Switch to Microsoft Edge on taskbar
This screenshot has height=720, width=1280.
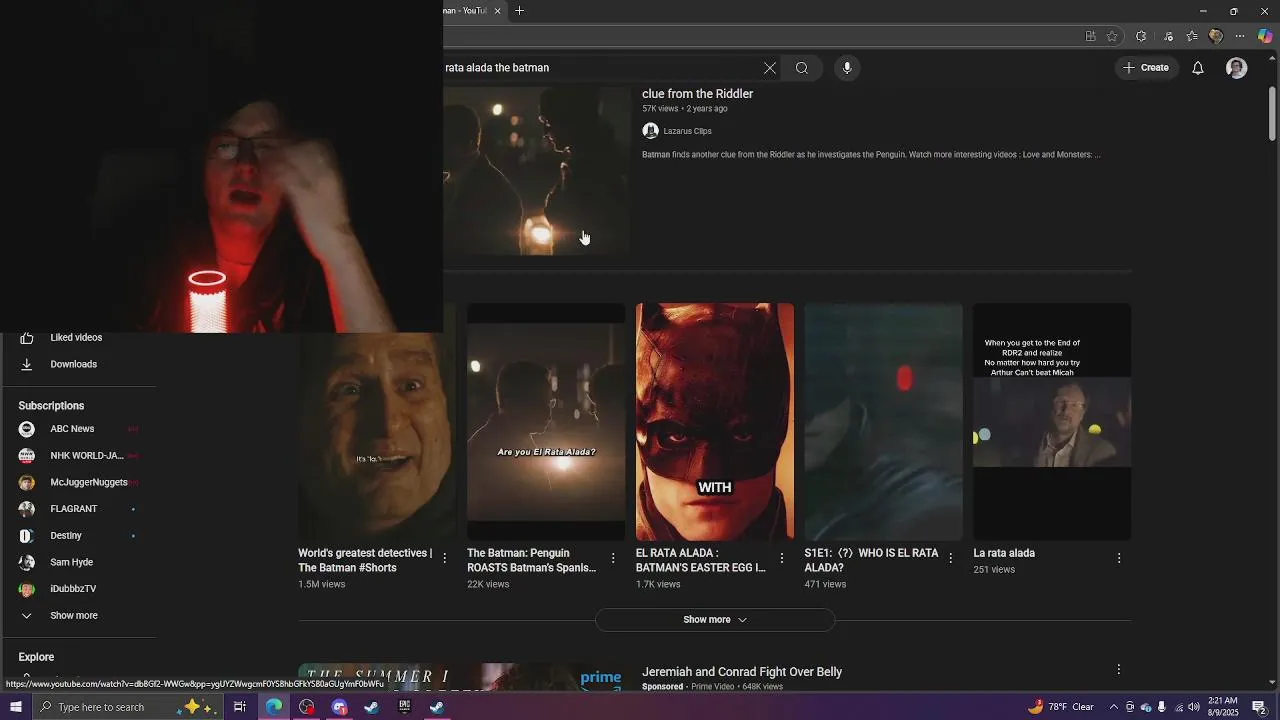[x=274, y=707]
